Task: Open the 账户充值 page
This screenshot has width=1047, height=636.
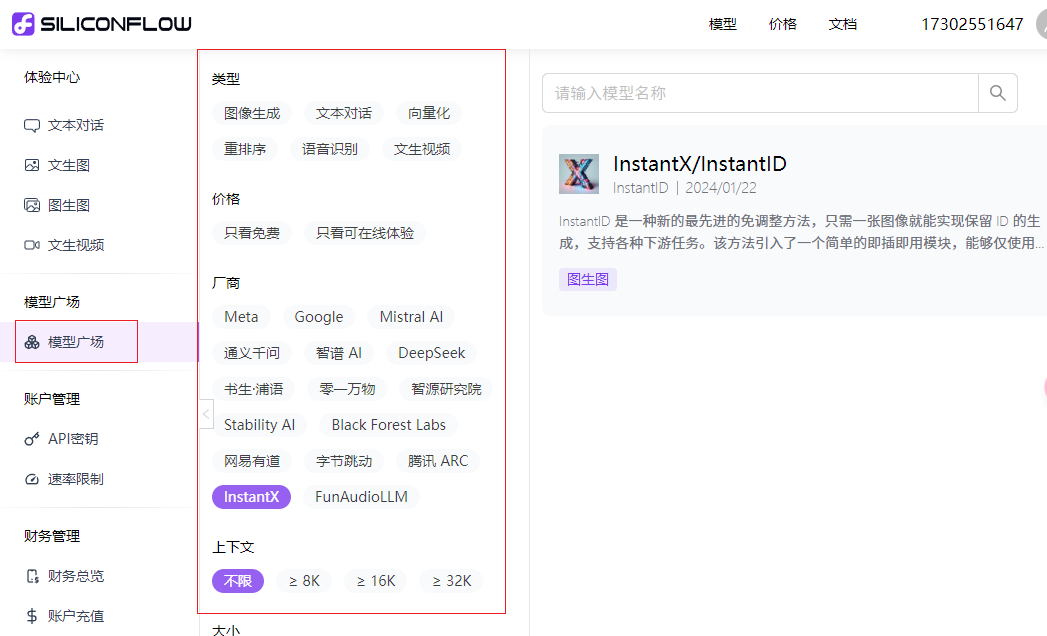Action: (x=76, y=616)
